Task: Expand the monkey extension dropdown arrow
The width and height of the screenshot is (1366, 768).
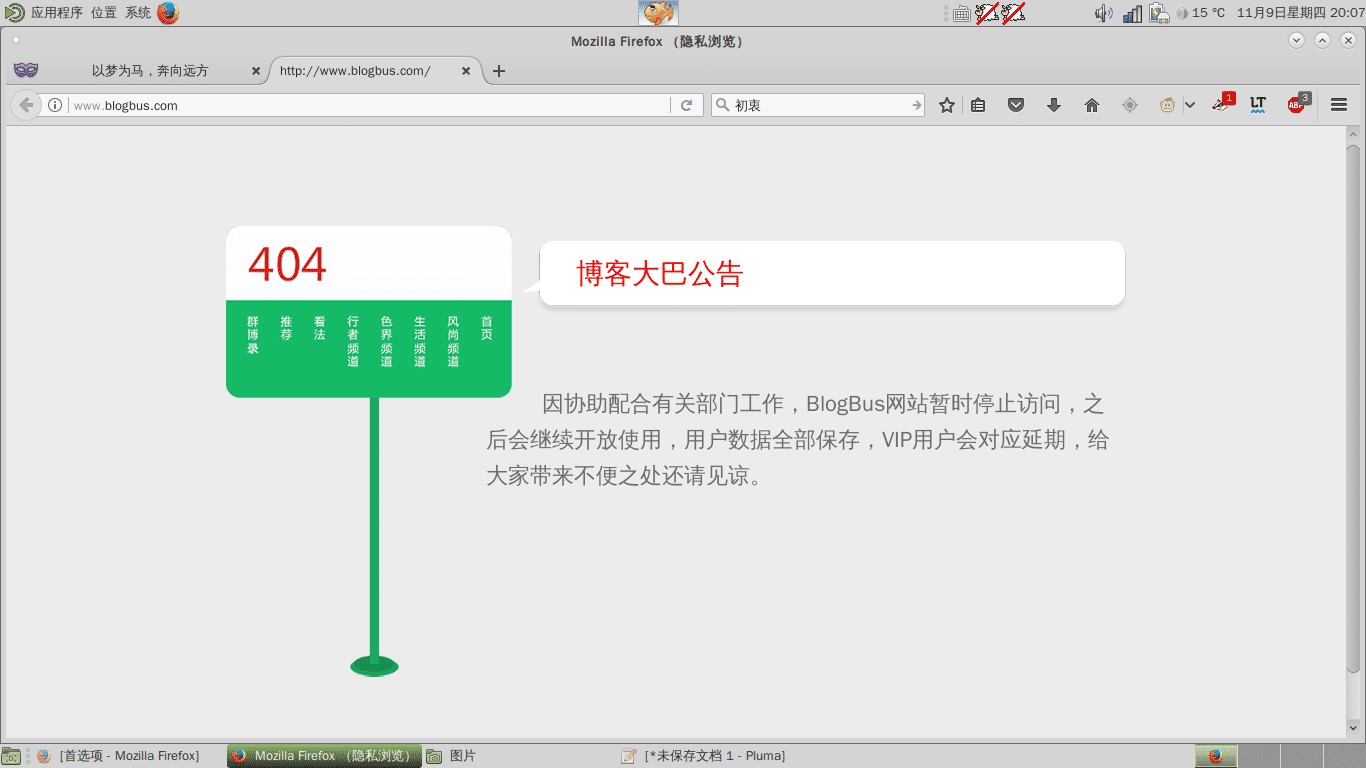Action: [x=1190, y=105]
